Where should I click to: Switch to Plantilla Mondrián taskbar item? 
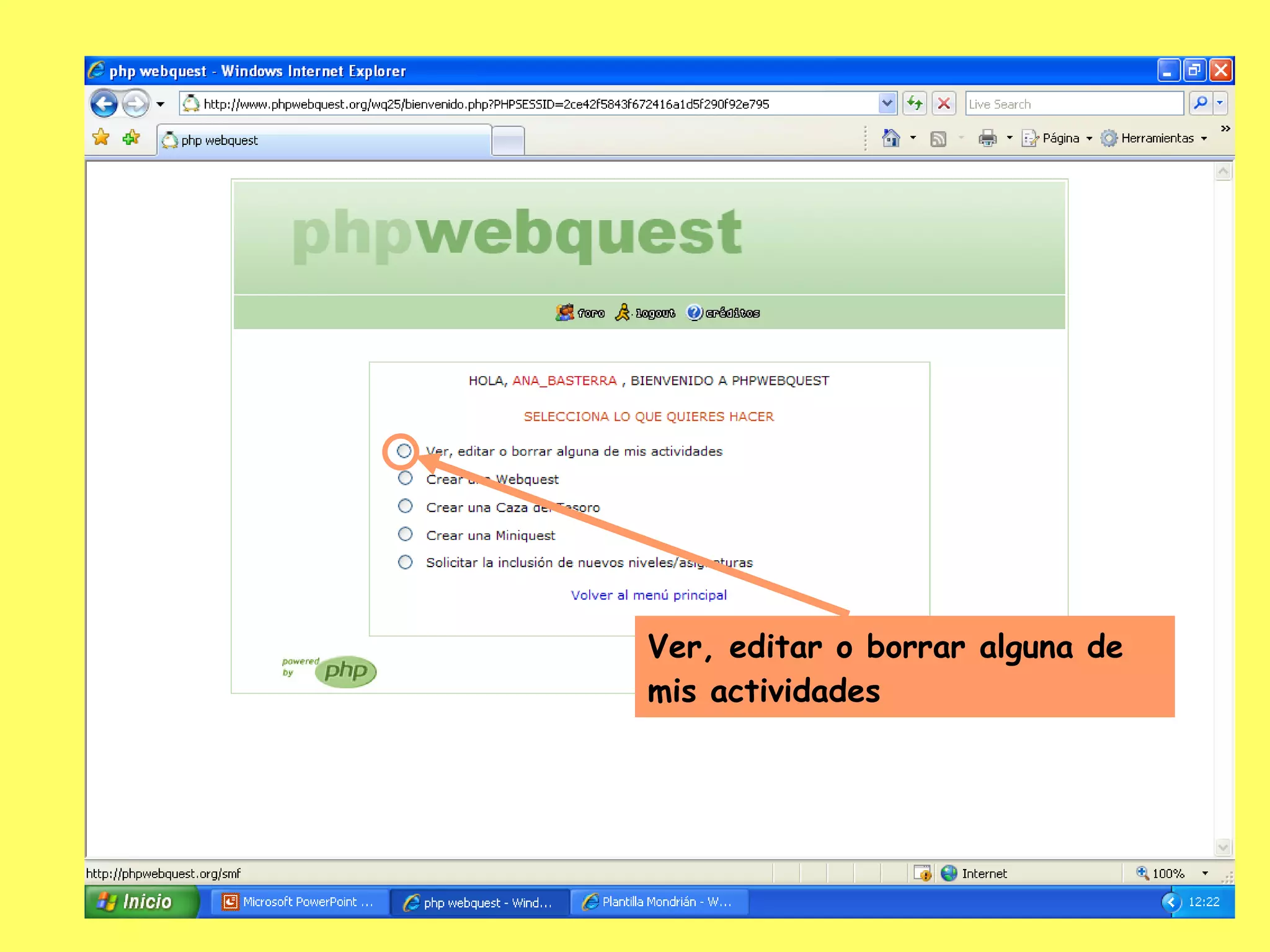coord(659,902)
